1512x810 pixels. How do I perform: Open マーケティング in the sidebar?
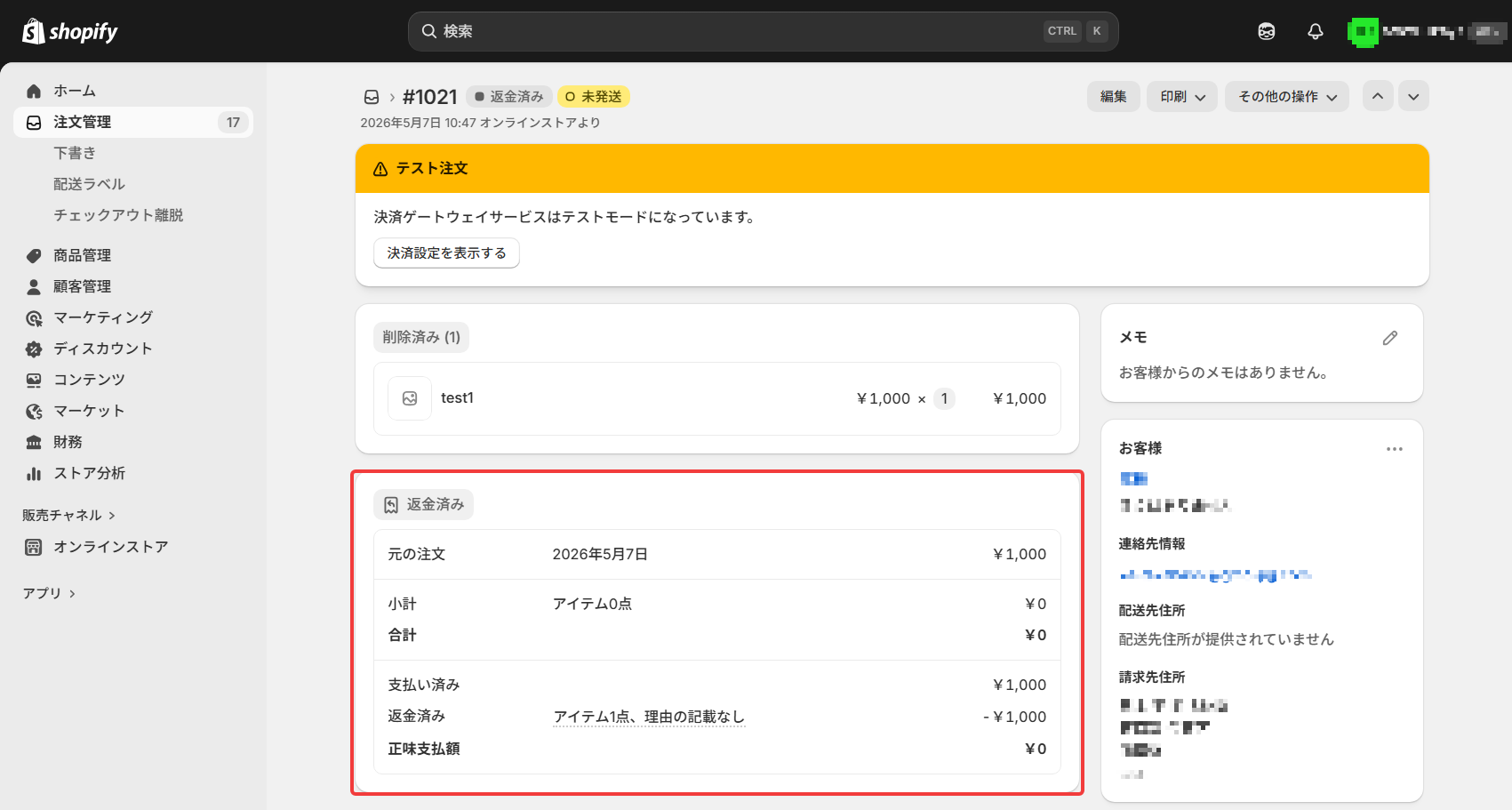click(133, 317)
